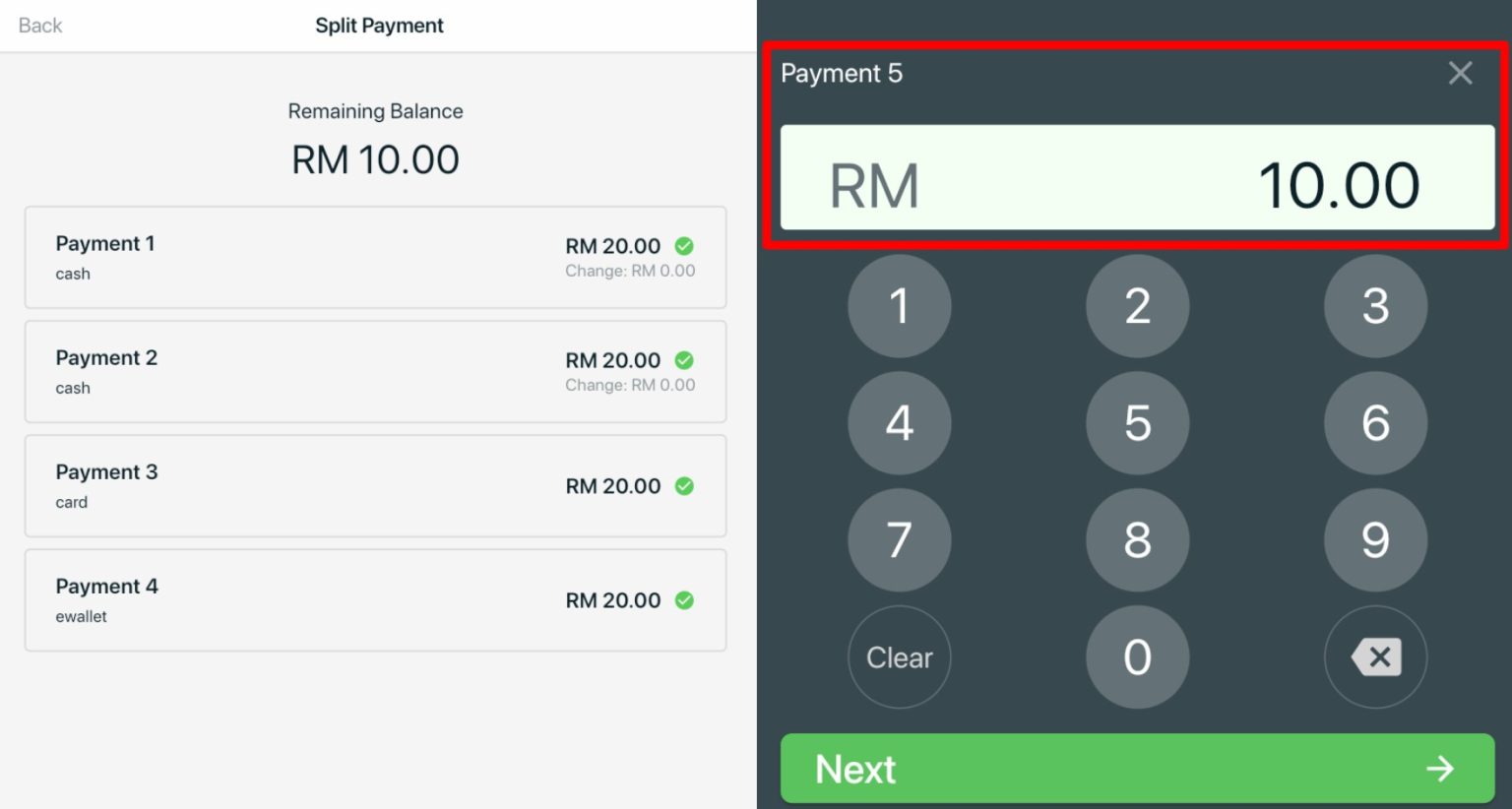
Task: Select the Payment 2 cash entry
Action: pyautogui.click(x=375, y=371)
